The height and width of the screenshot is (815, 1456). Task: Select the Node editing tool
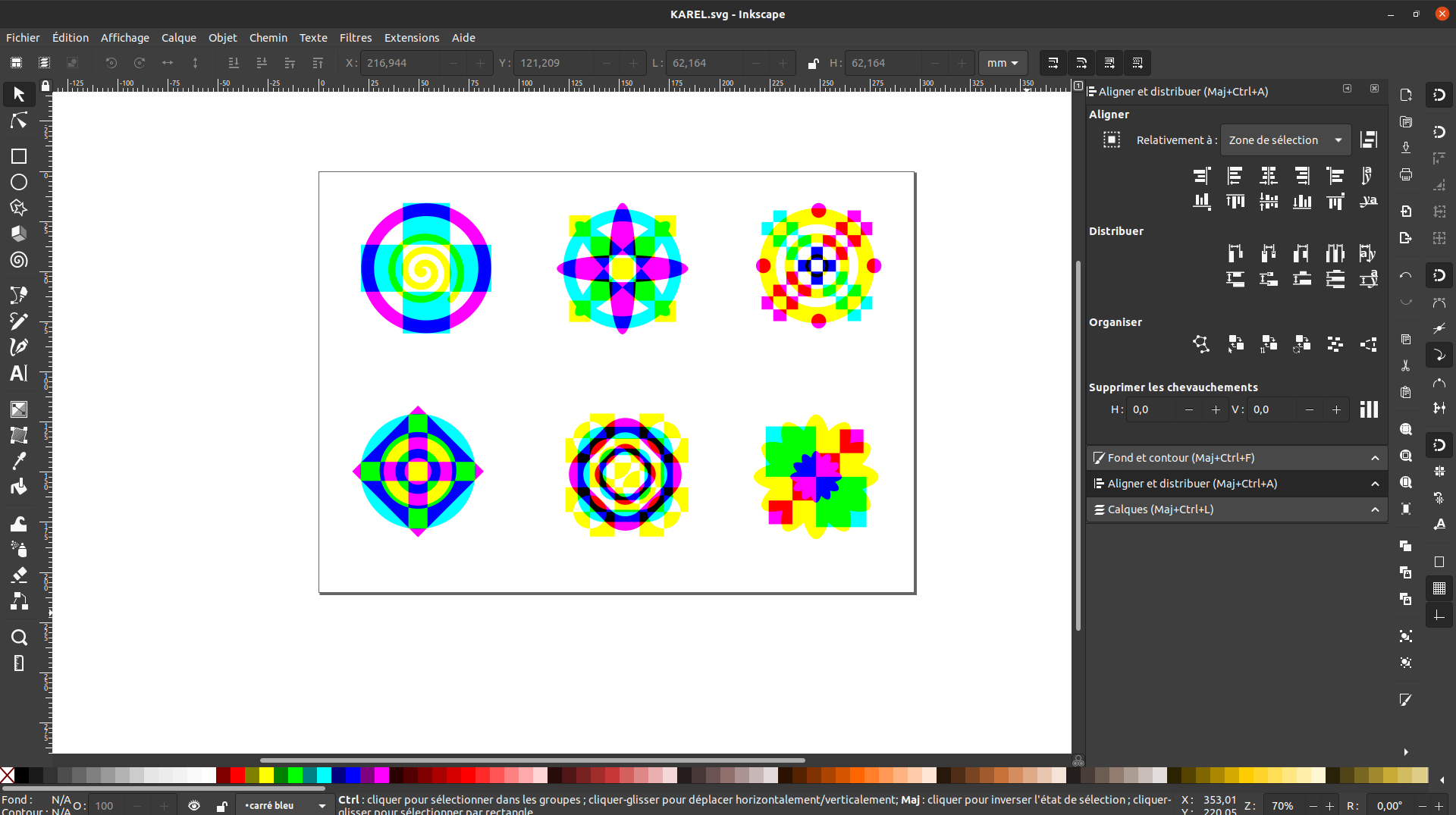[x=19, y=121]
